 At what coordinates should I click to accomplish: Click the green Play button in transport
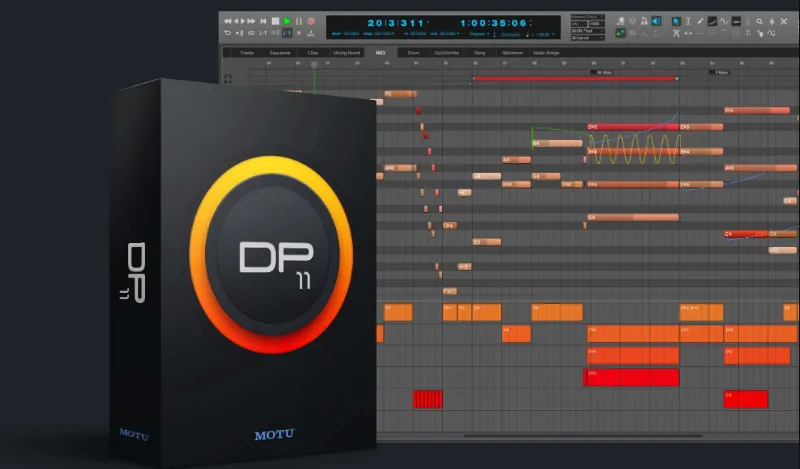coord(287,21)
